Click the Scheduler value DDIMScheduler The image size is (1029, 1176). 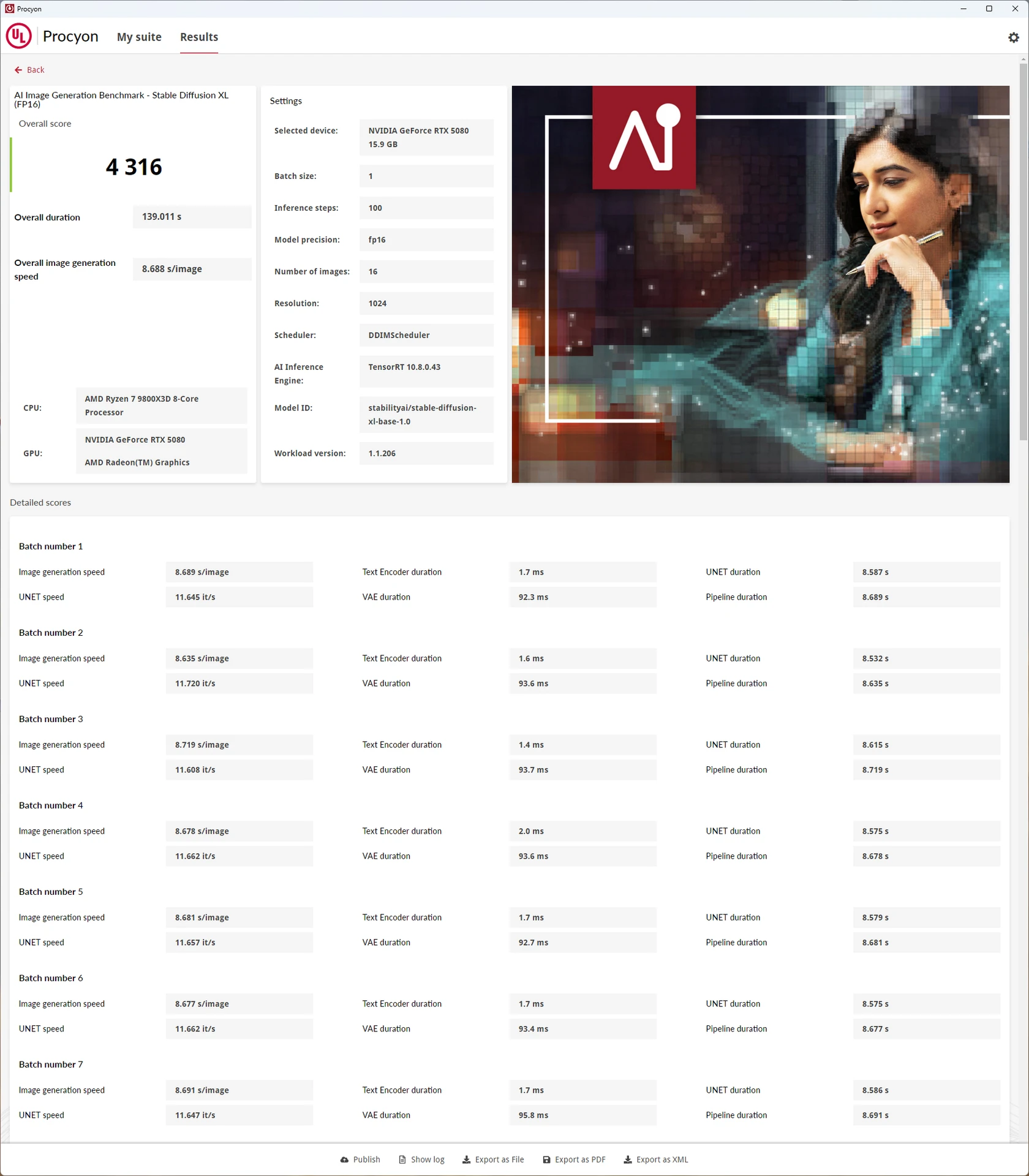click(x=426, y=335)
